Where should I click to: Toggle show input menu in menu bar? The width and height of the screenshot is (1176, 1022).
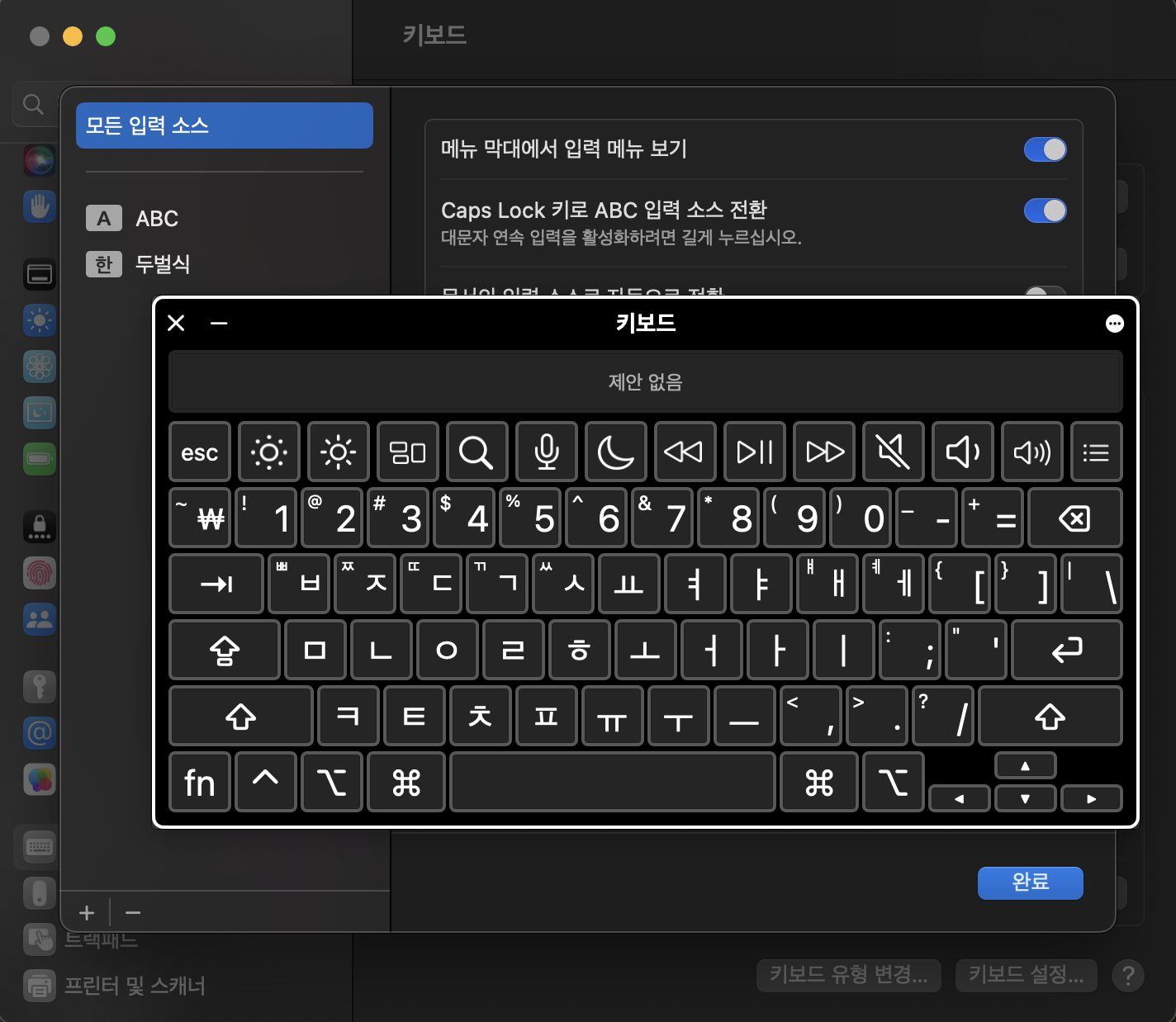pyautogui.click(x=1046, y=149)
